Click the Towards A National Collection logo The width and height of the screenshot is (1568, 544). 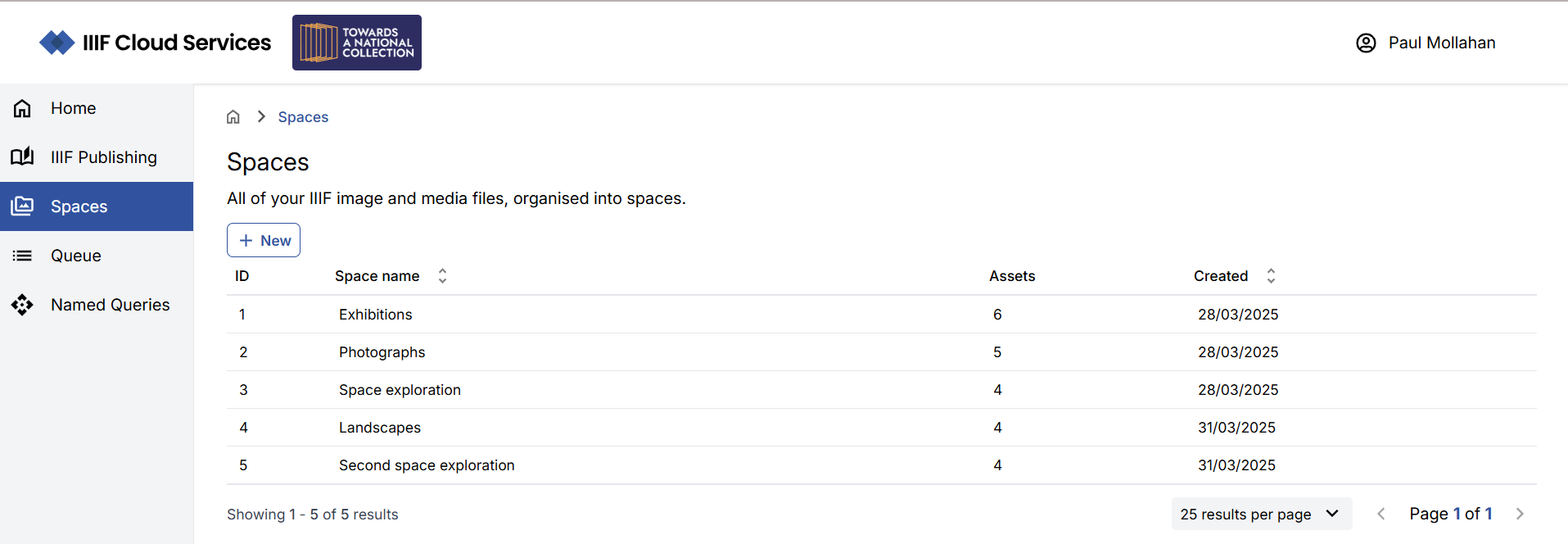click(356, 42)
